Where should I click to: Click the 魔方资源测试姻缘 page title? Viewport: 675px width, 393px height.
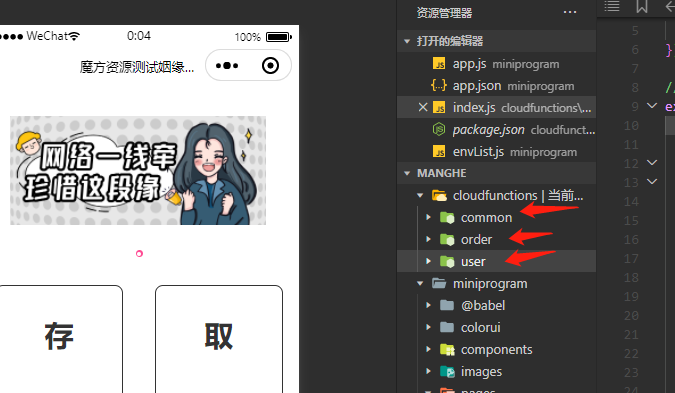137,67
